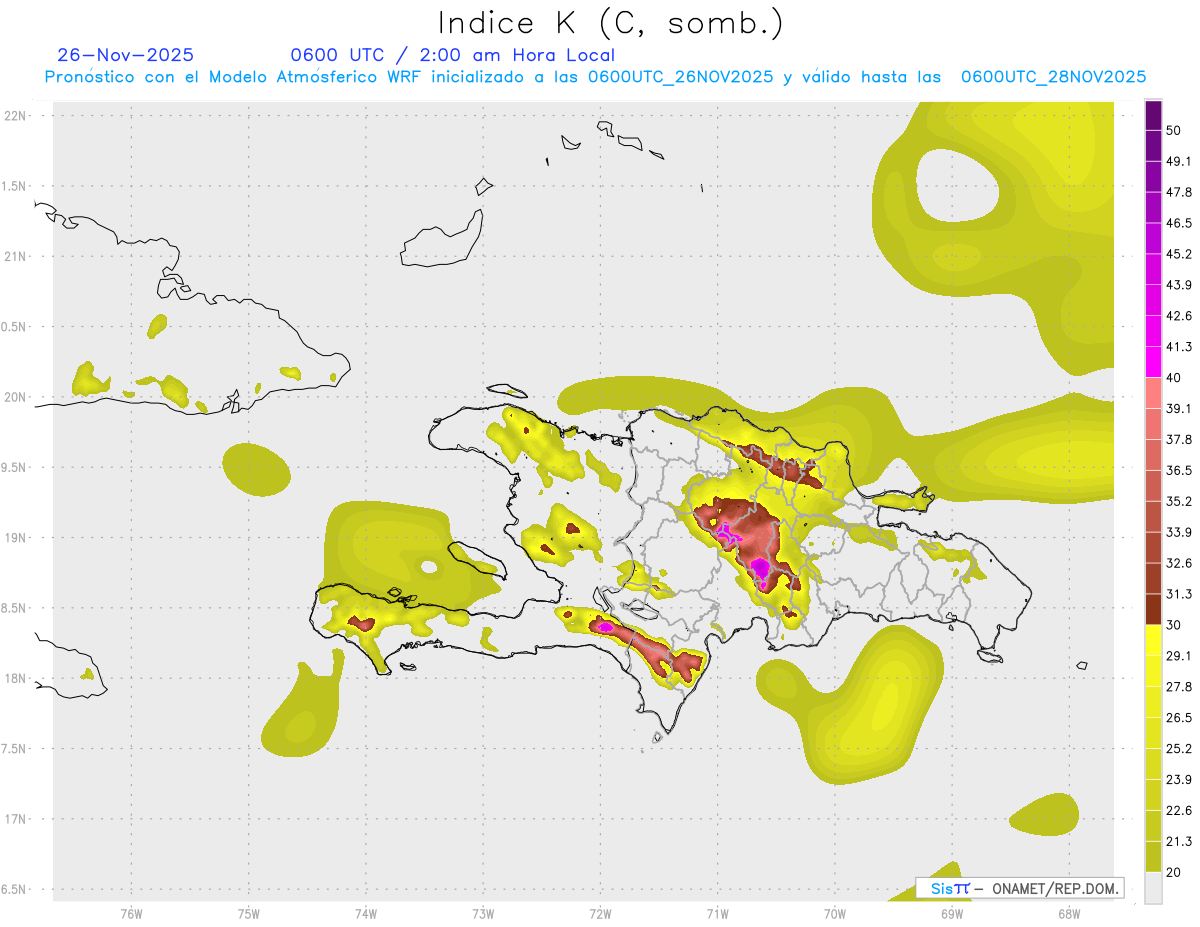Click the color scale value 33.9
Screen dimensions: 1200x927
click(x=1179, y=532)
